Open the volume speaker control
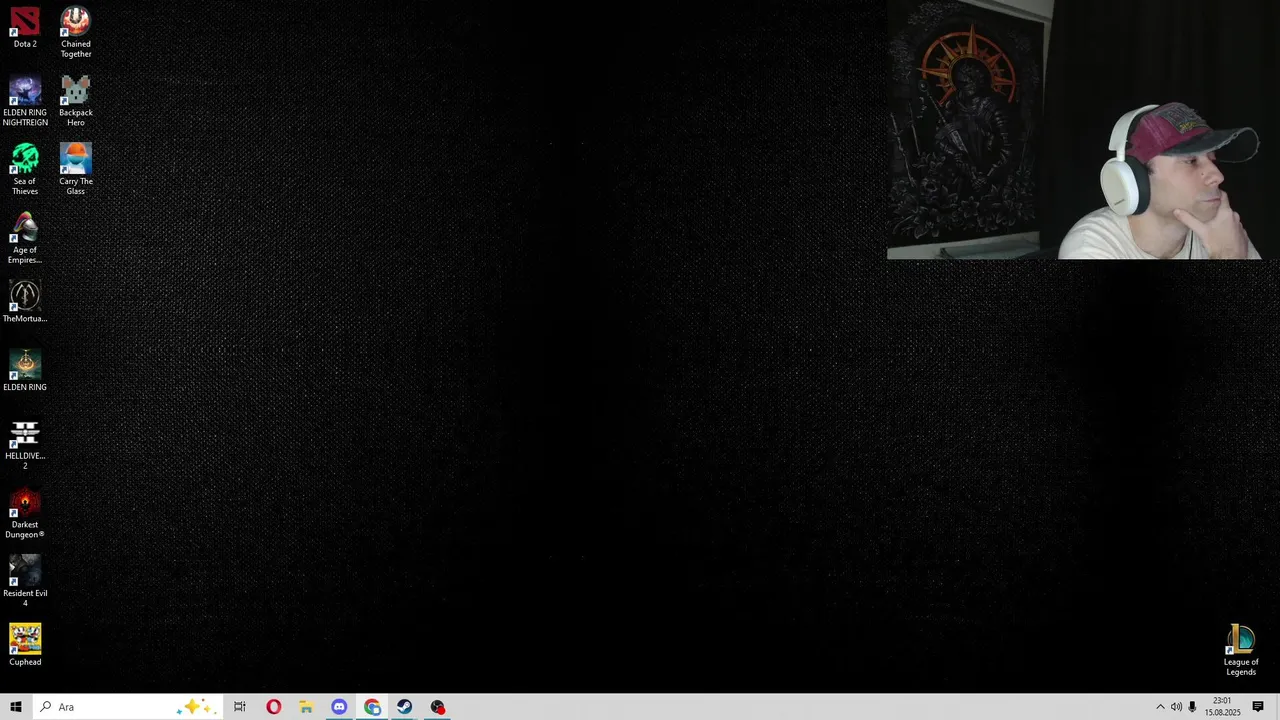Screen dimensions: 1280x720 click(x=1176, y=707)
